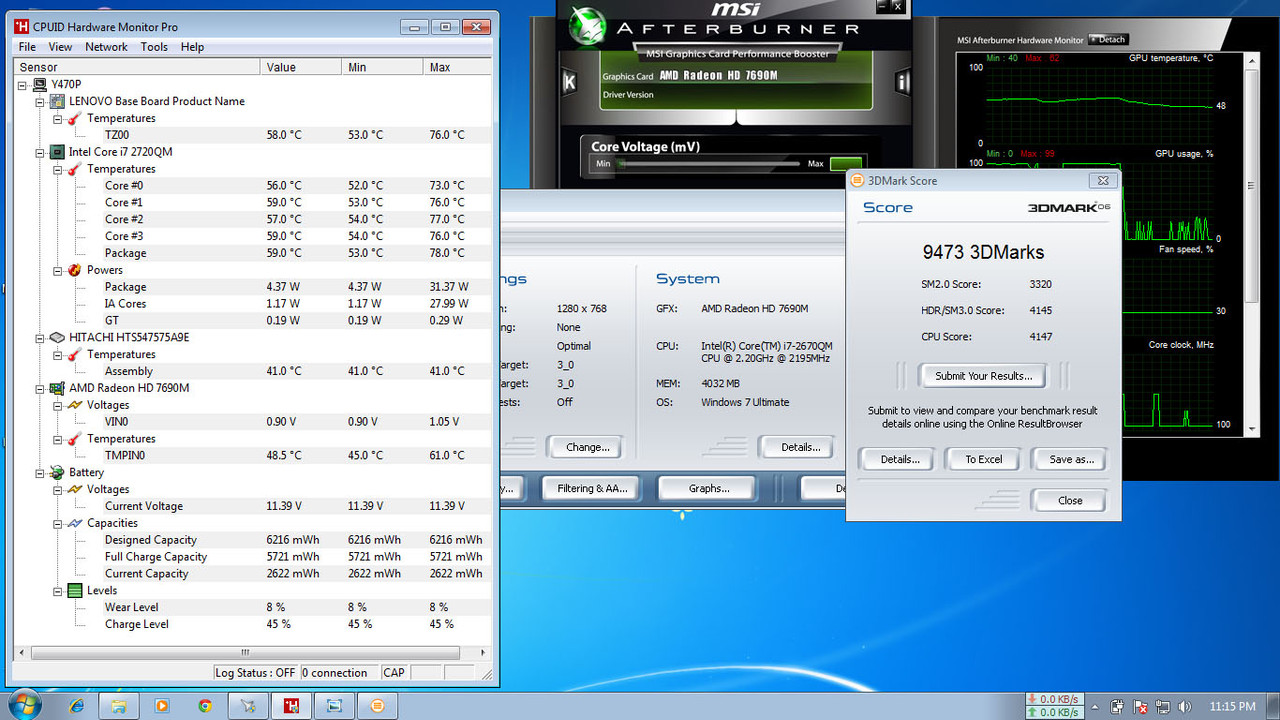This screenshot has width=1280, height=720.
Task: Collapse the Powers group under the CPU
Action: pos(58,270)
